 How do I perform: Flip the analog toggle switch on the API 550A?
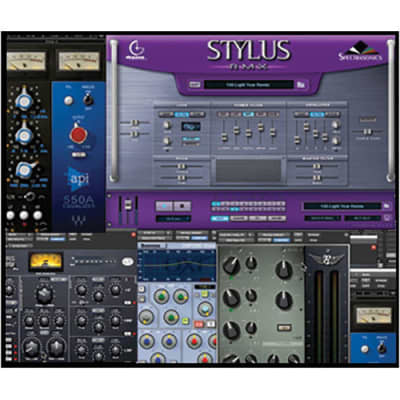[87, 99]
